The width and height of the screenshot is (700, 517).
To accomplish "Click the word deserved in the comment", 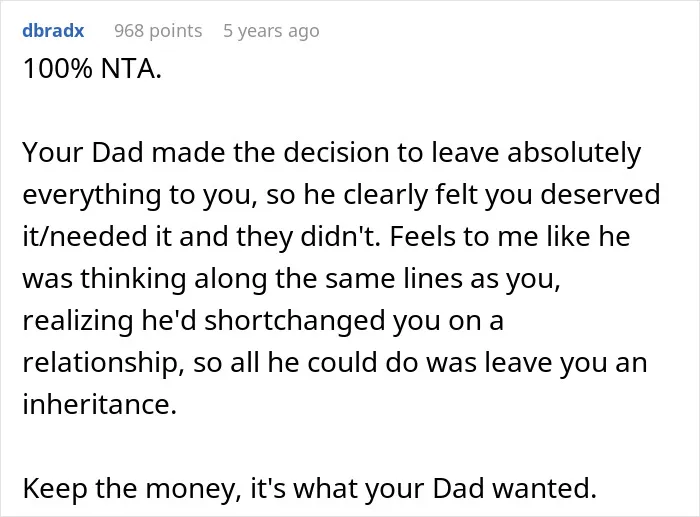I will coord(600,194).
